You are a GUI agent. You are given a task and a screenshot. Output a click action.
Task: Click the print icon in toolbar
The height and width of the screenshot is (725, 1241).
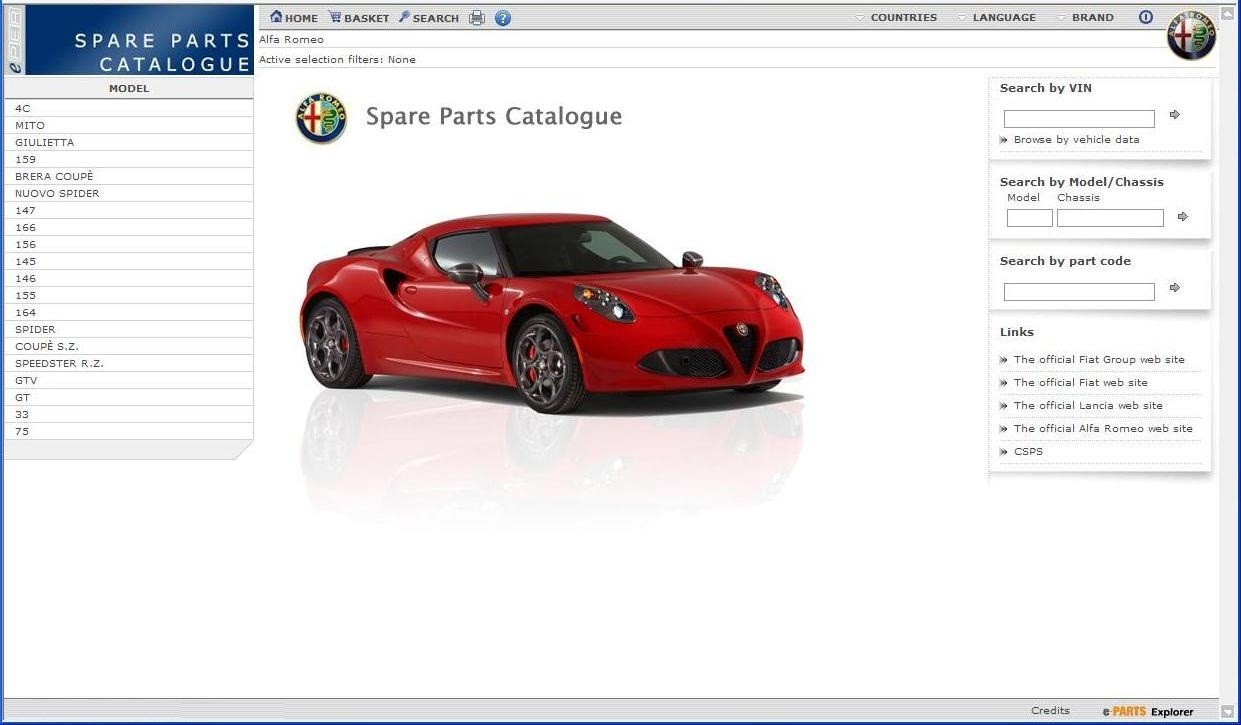pos(477,18)
